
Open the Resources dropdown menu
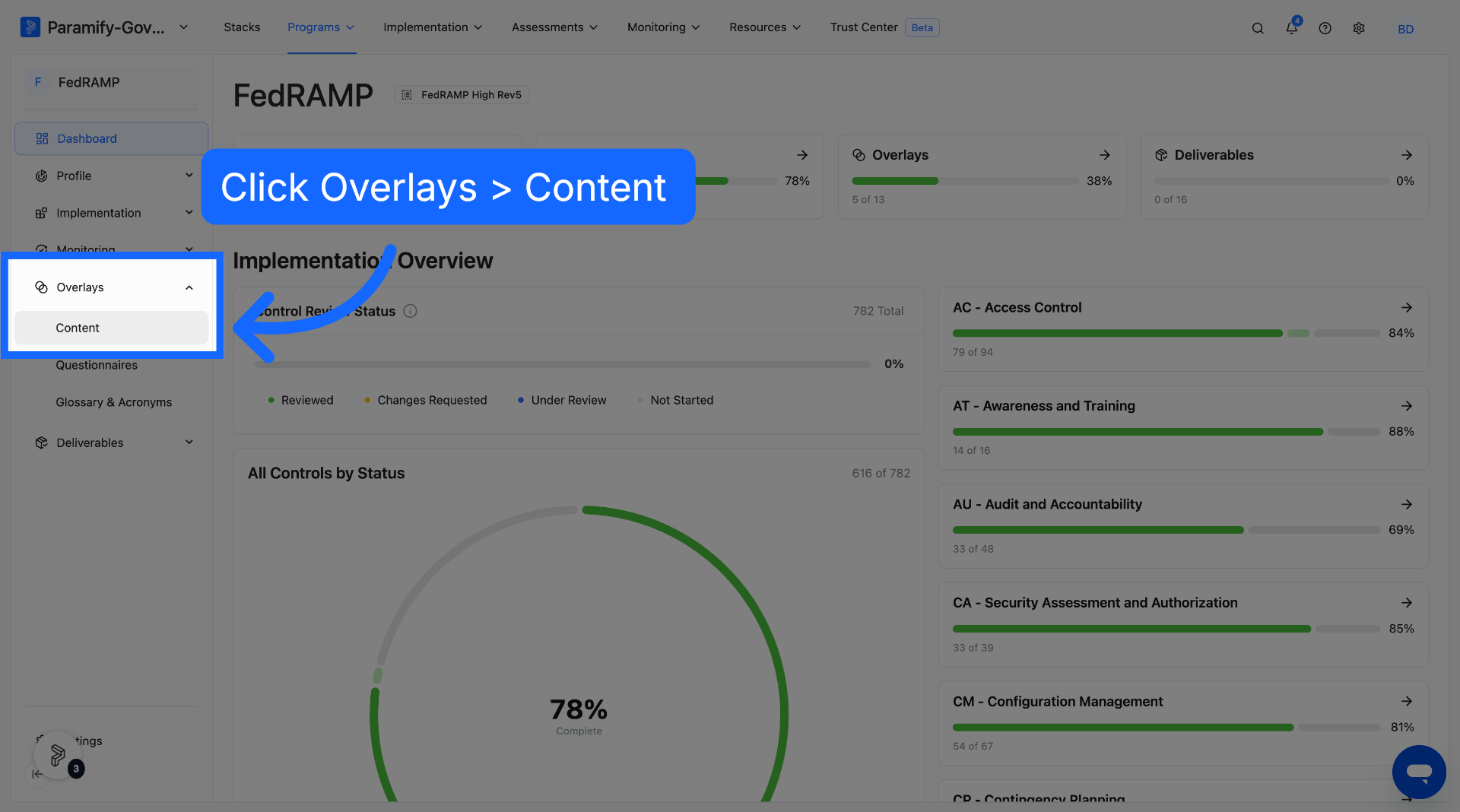tap(765, 27)
